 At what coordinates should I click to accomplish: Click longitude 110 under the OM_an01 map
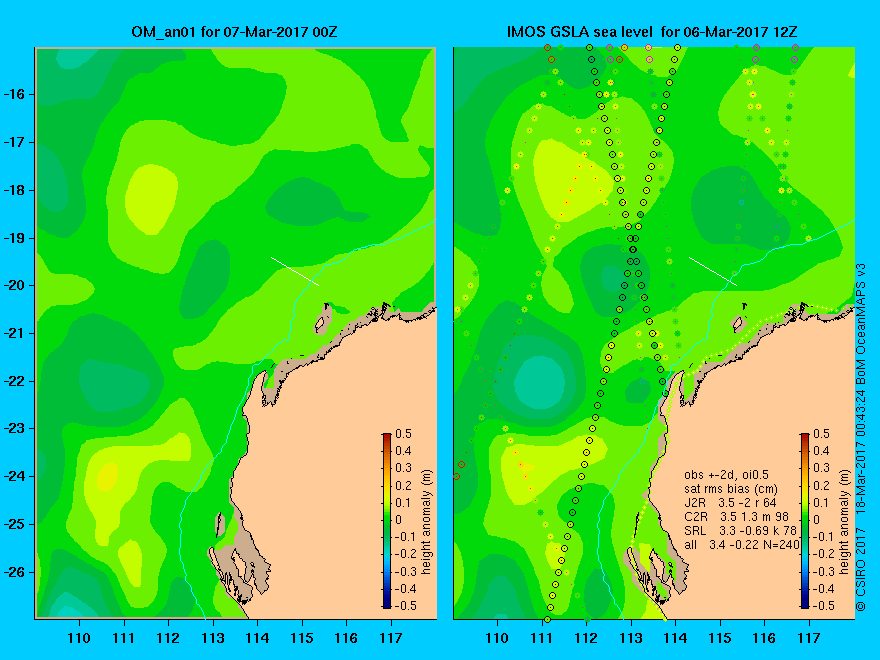[79, 638]
